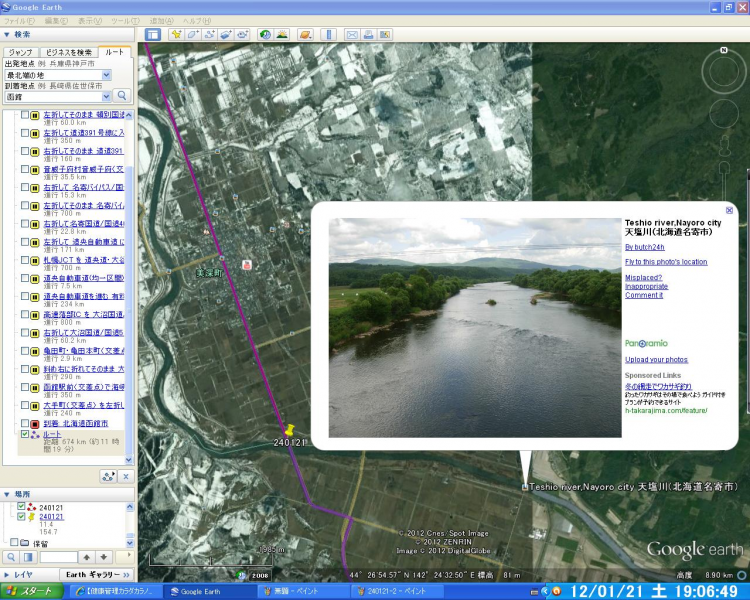
Task: Click the 'Upload your photos' link
Action: 656,360
